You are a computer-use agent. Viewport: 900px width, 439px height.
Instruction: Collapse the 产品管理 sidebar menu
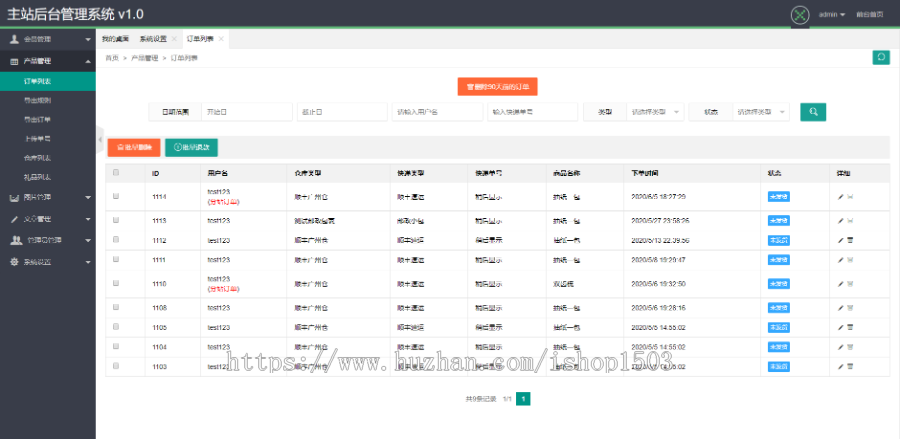point(48,61)
